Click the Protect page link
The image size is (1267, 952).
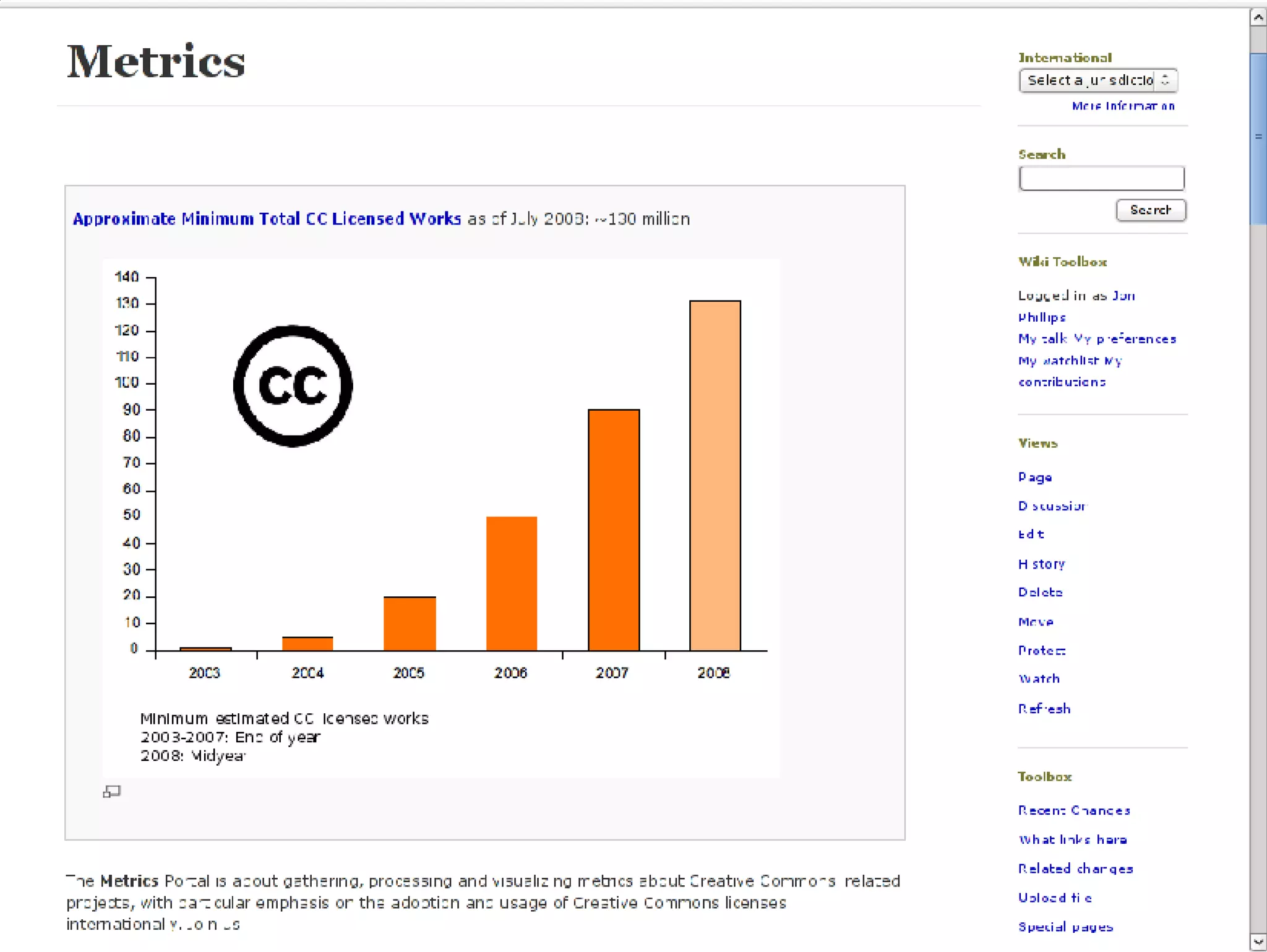1042,651
